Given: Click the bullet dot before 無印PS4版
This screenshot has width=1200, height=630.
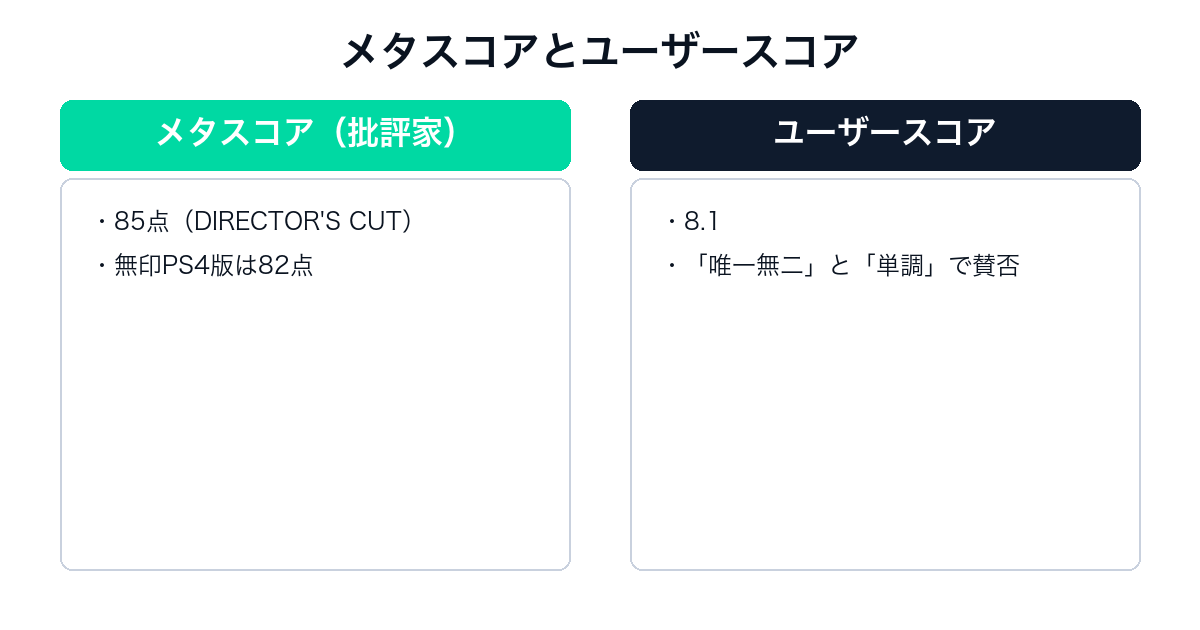Looking at the screenshot, I should pos(102,266).
